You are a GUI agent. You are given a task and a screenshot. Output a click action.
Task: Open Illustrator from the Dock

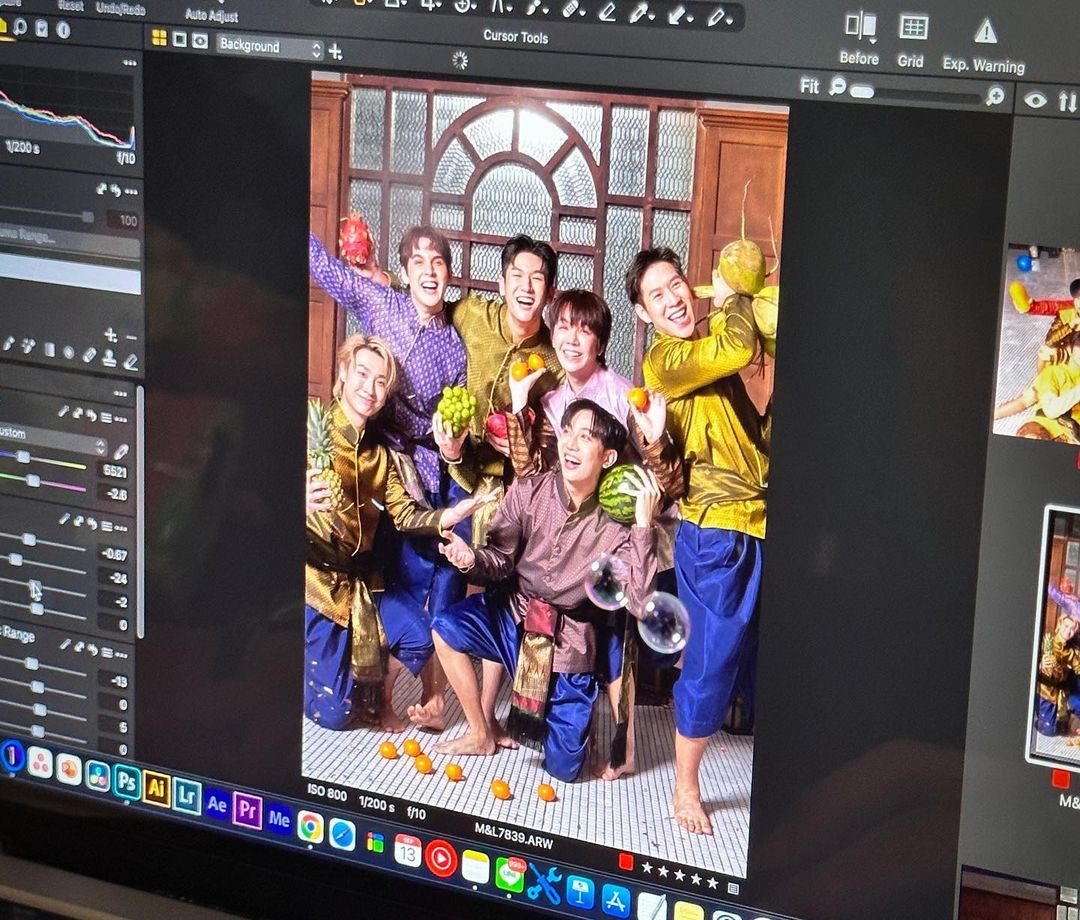point(157,789)
